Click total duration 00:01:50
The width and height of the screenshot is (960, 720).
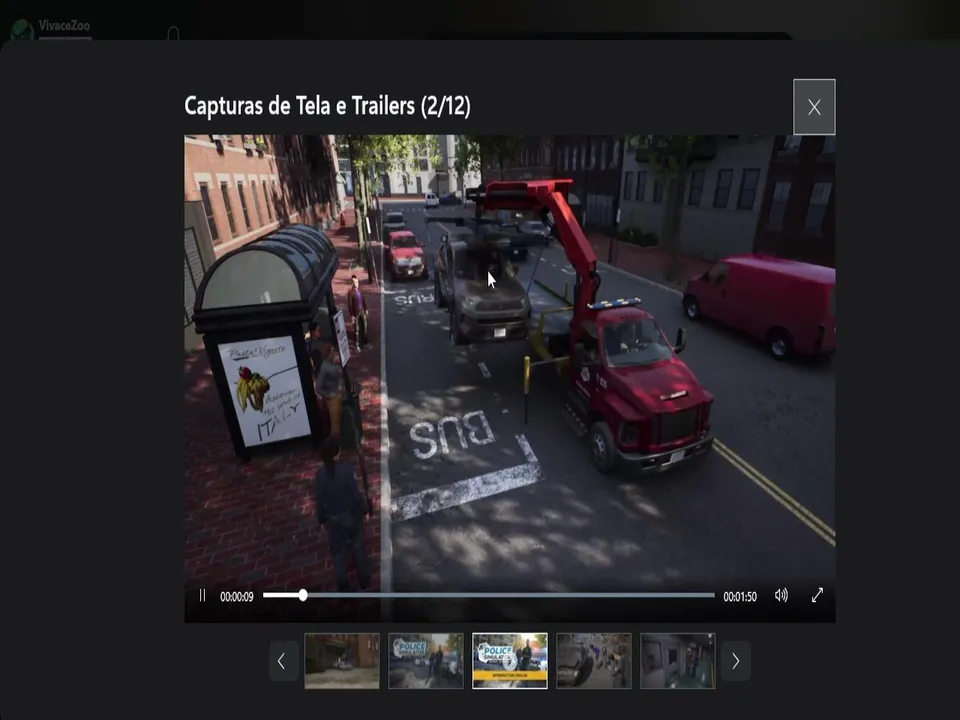(x=740, y=596)
